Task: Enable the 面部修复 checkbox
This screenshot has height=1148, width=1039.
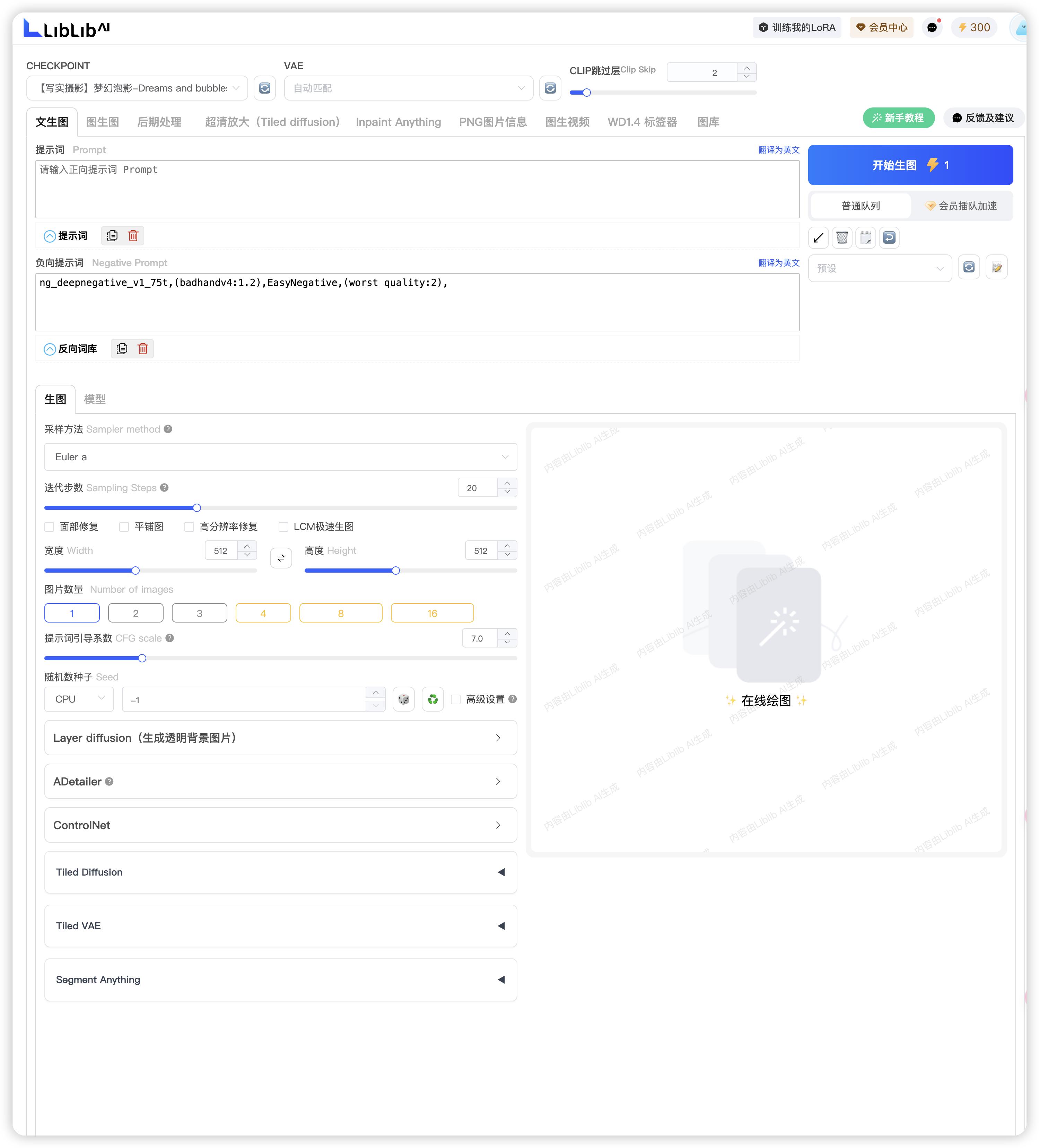Action: pyautogui.click(x=50, y=527)
